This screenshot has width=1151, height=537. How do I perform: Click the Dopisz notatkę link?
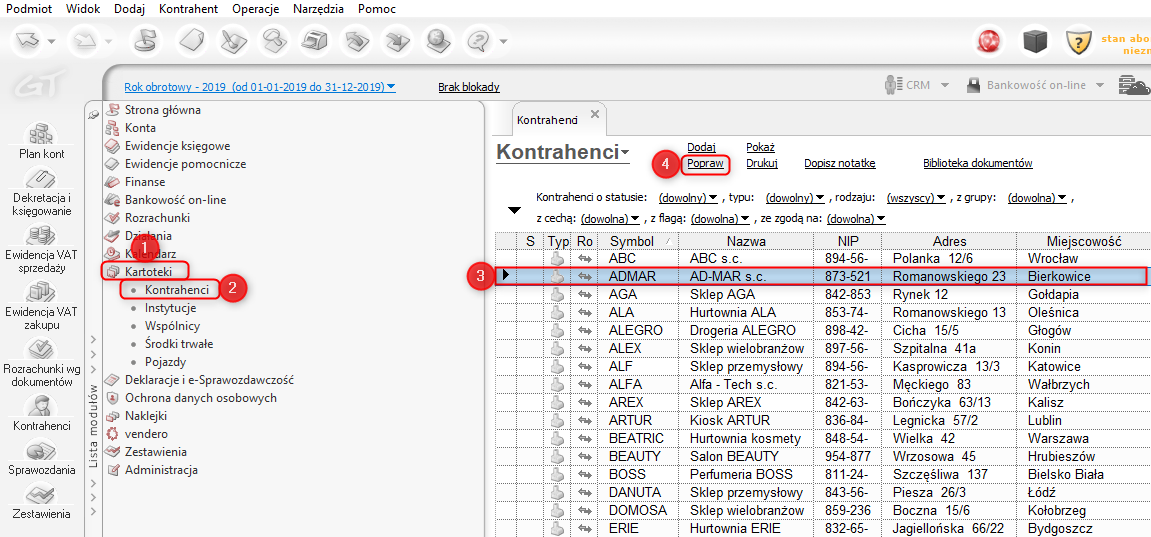tap(840, 164)
